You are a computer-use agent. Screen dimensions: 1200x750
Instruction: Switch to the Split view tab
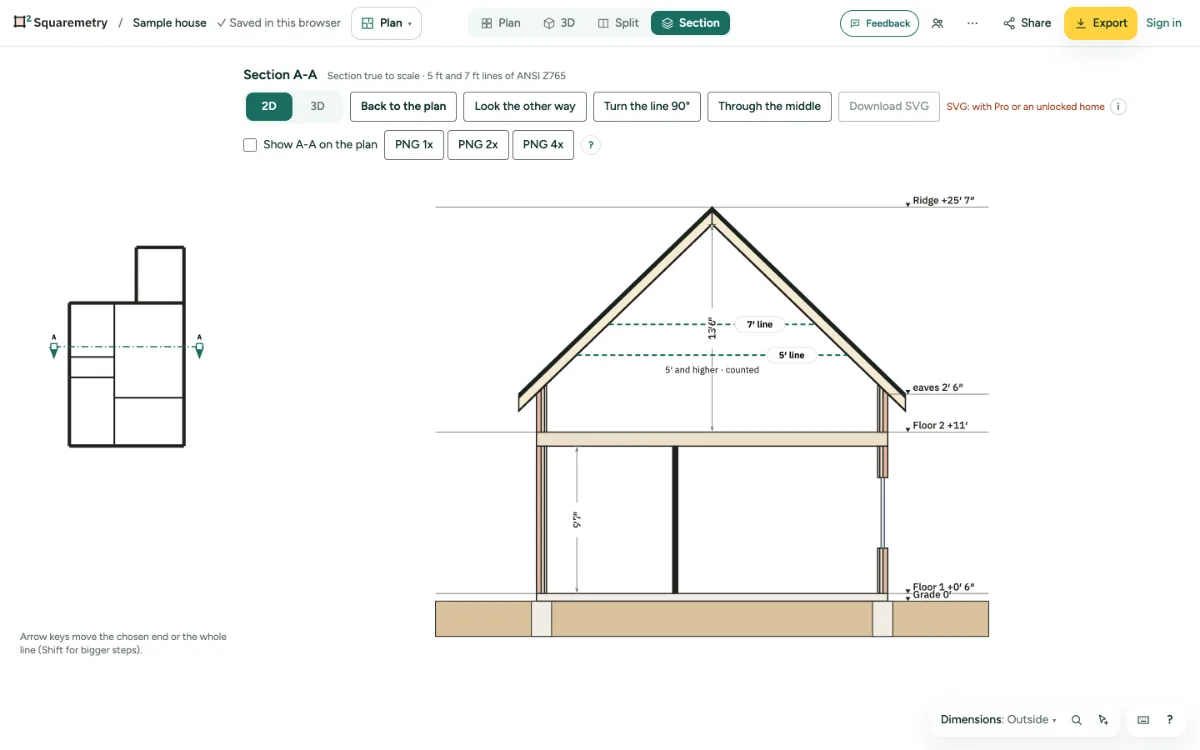tap(618, 23)
